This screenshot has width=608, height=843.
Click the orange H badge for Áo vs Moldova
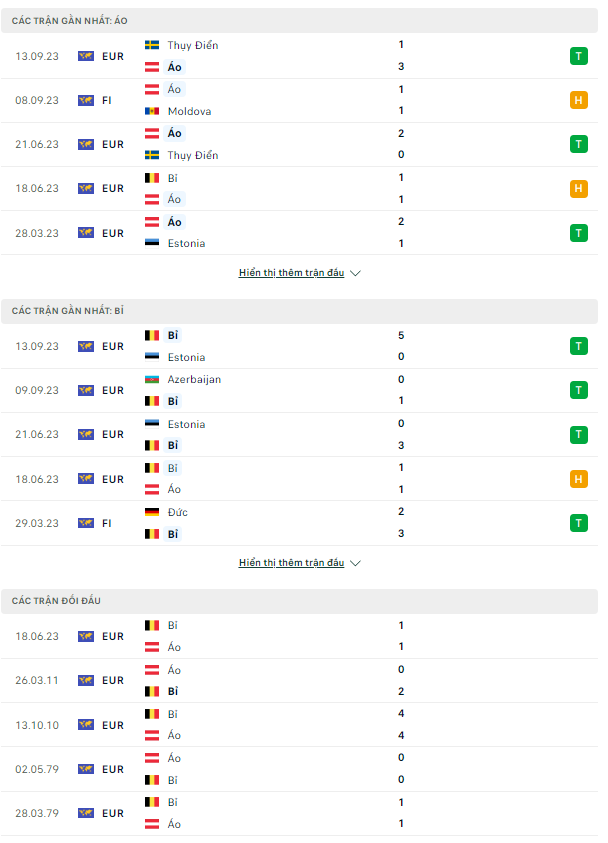[578, 100]
